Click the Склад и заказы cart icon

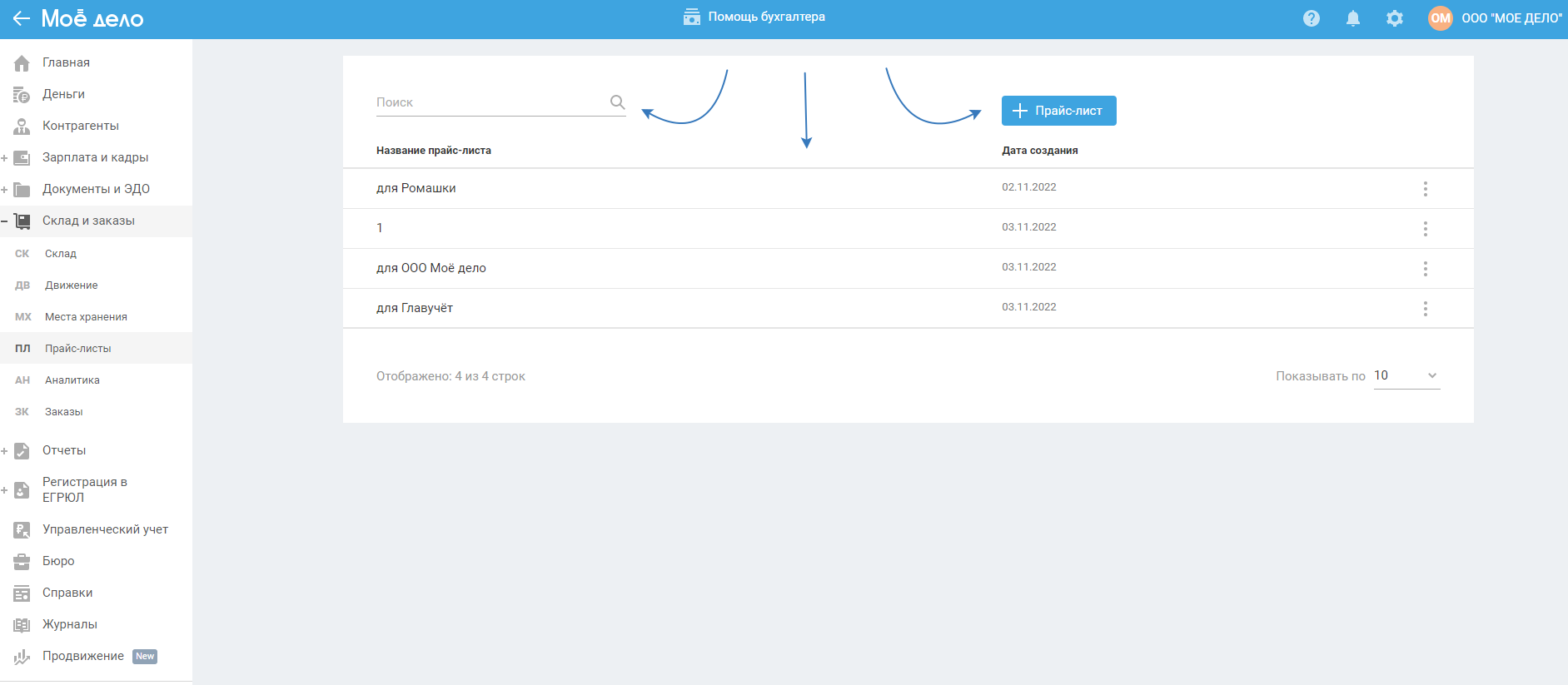22,221
